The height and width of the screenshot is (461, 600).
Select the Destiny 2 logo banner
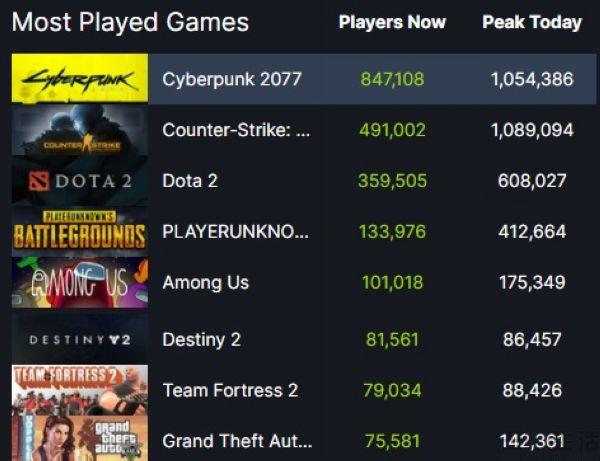[x=80, y=339]
